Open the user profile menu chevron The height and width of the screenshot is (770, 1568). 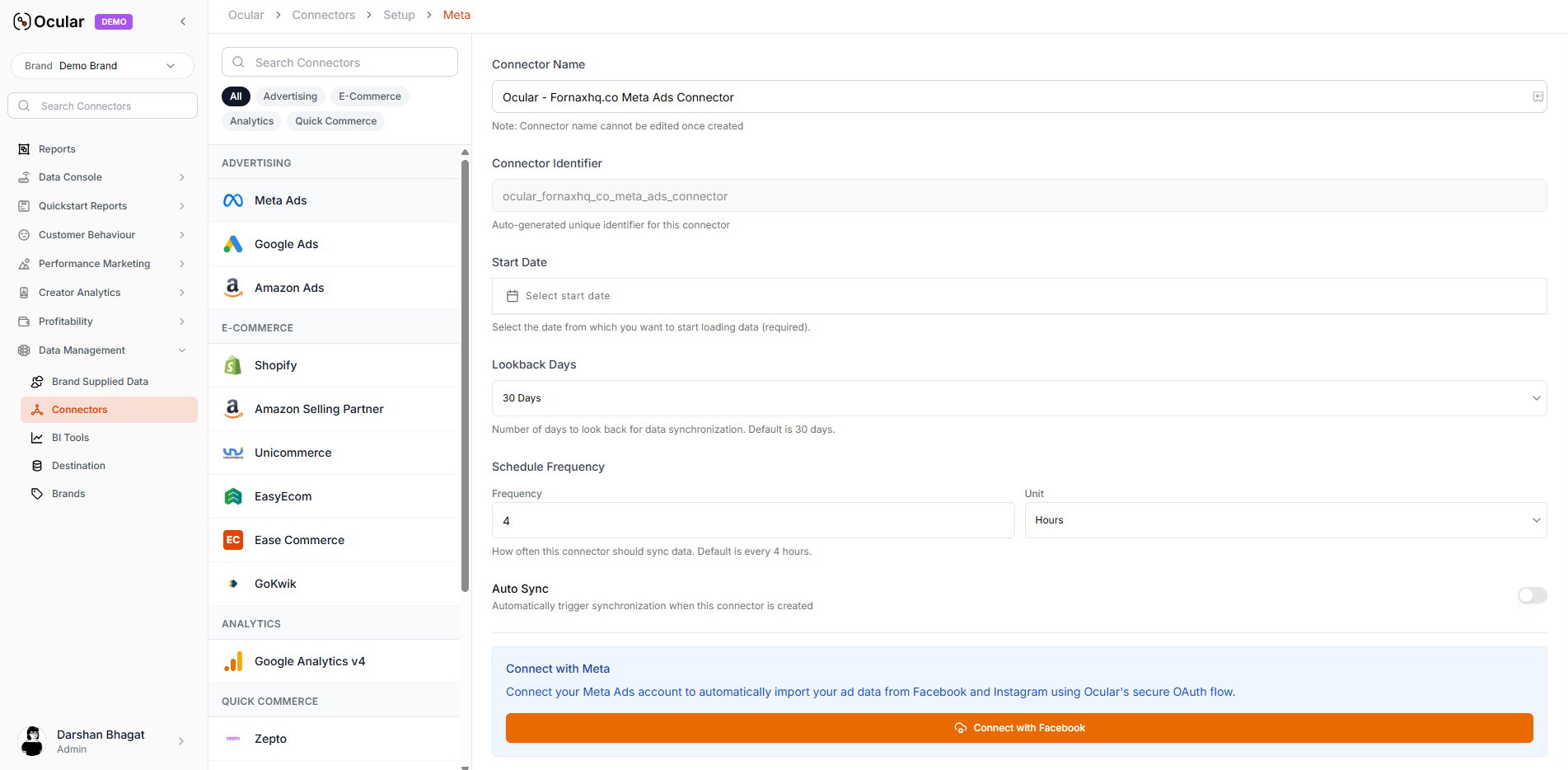181,741
